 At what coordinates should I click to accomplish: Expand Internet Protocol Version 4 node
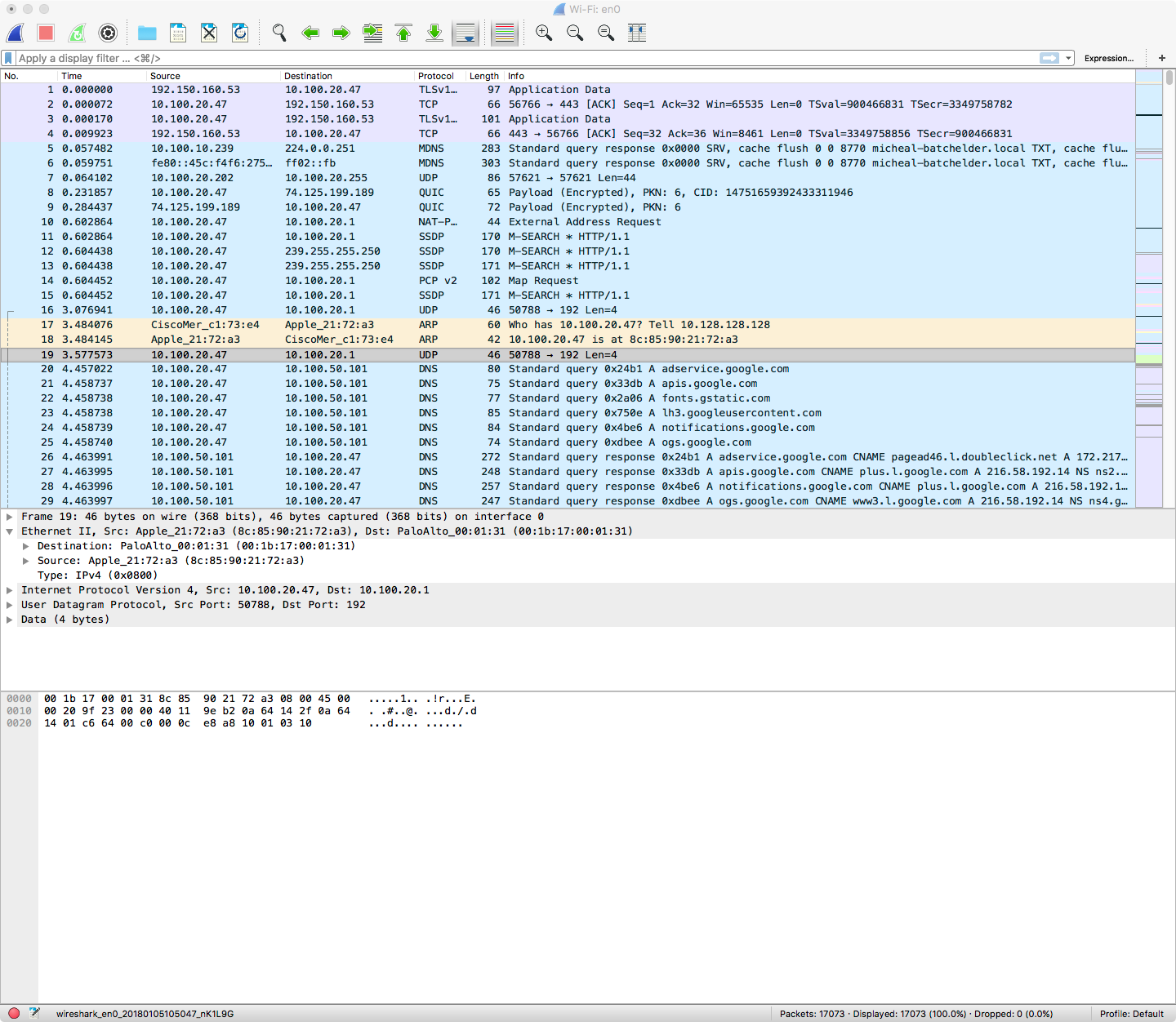coord(10,590)
